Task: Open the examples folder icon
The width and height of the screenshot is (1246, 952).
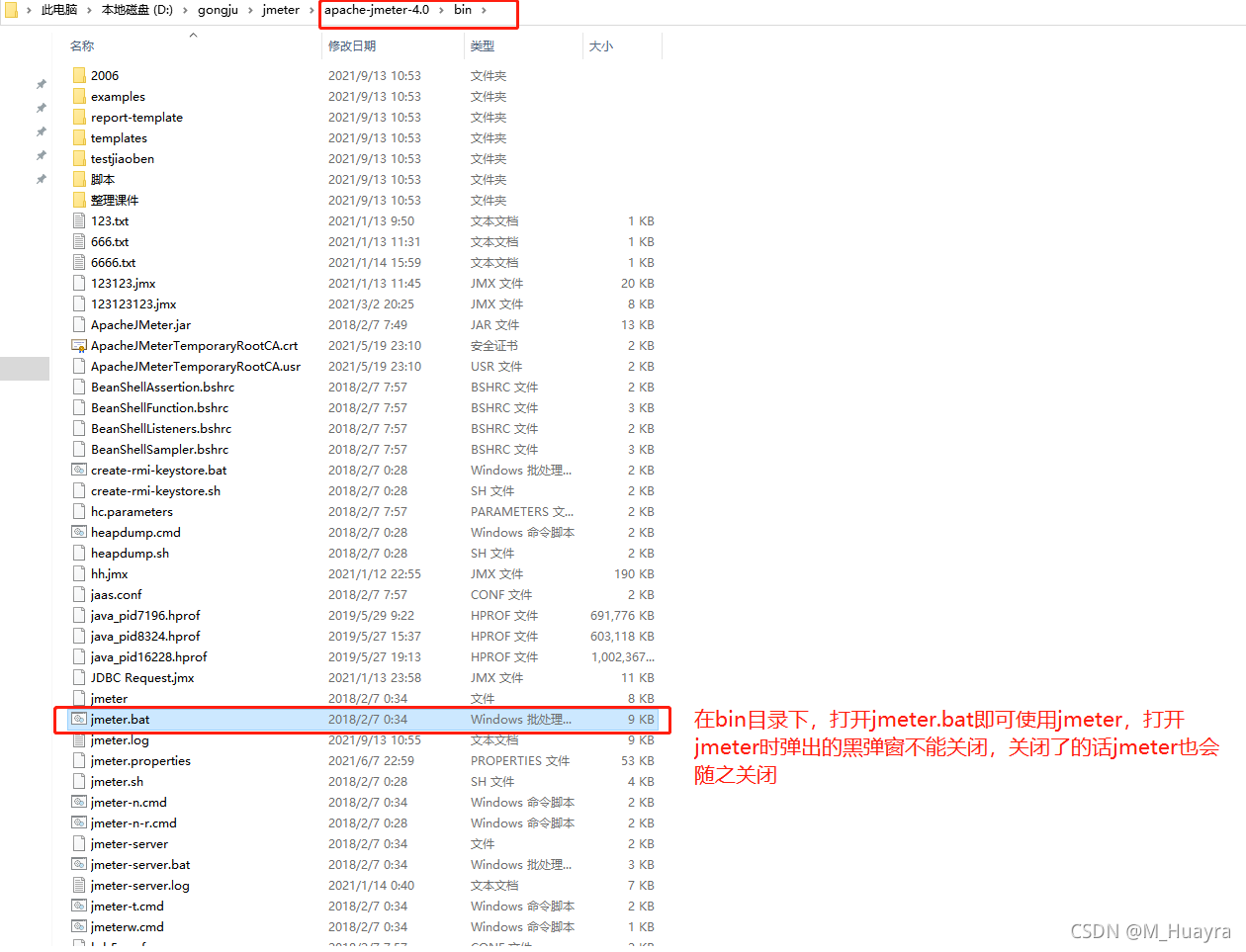Action: [x=79, y=96]
